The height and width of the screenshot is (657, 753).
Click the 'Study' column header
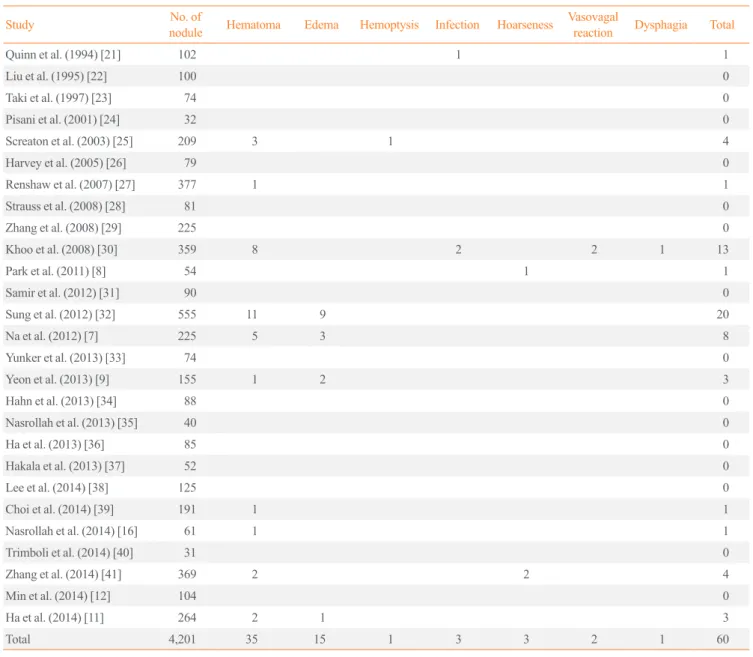coord(20,25)
